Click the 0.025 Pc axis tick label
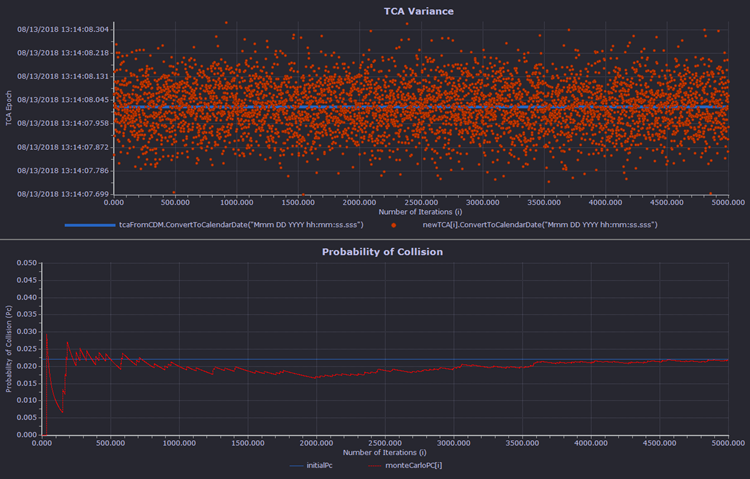The width and height of the screenshot is (750, 479). point(27,349)
